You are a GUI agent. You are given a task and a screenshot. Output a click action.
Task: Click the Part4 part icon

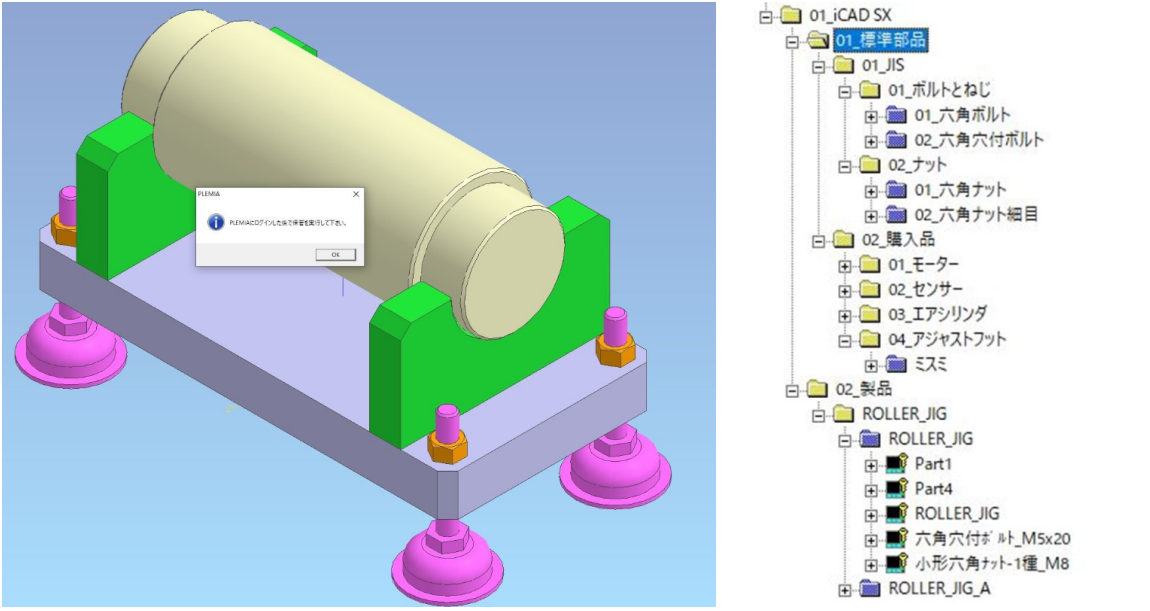click(x=895, y=489)
